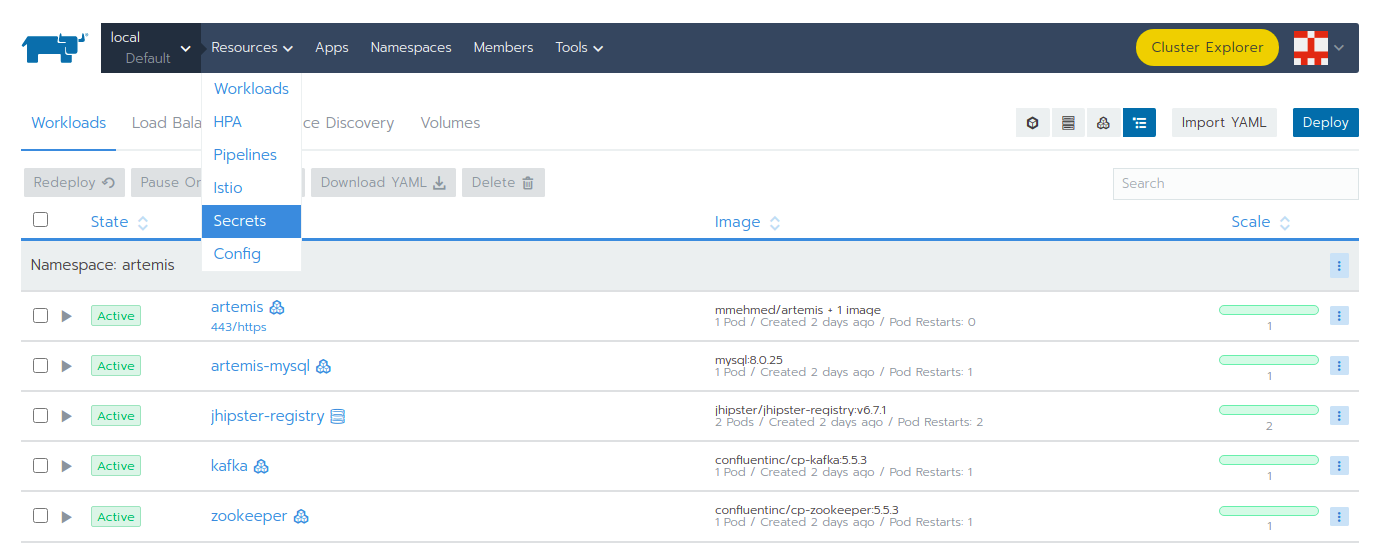Expand the Tools menu in the header
1377x559 pixels.
tap(579, 48)
